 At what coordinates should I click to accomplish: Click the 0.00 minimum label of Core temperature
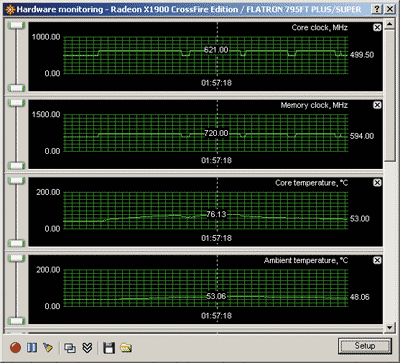[52, 229]
